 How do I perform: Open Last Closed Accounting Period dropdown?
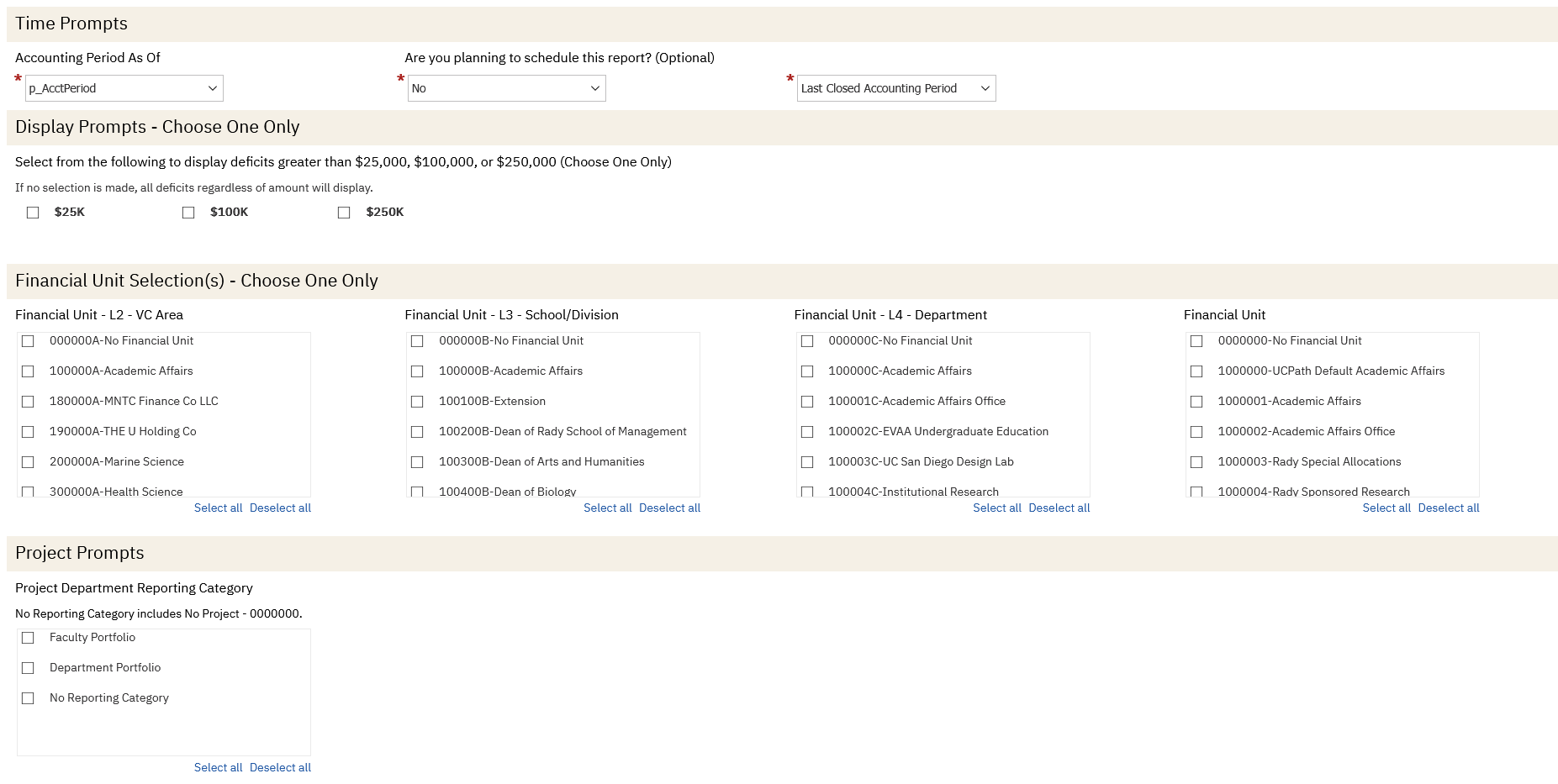[895, 88]
